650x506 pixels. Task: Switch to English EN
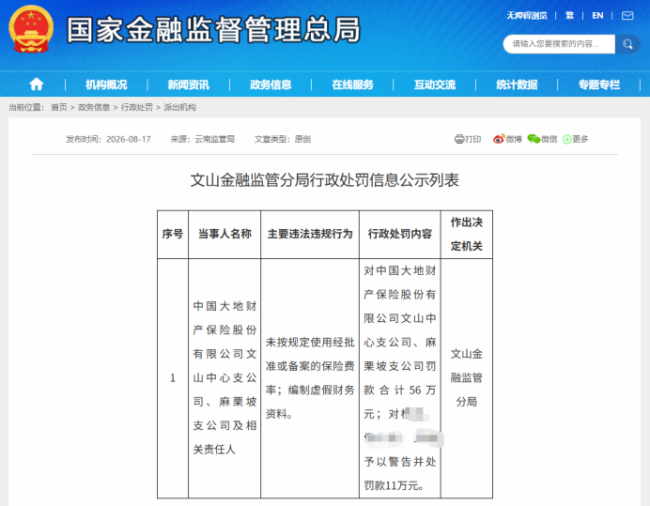(597, 16)
